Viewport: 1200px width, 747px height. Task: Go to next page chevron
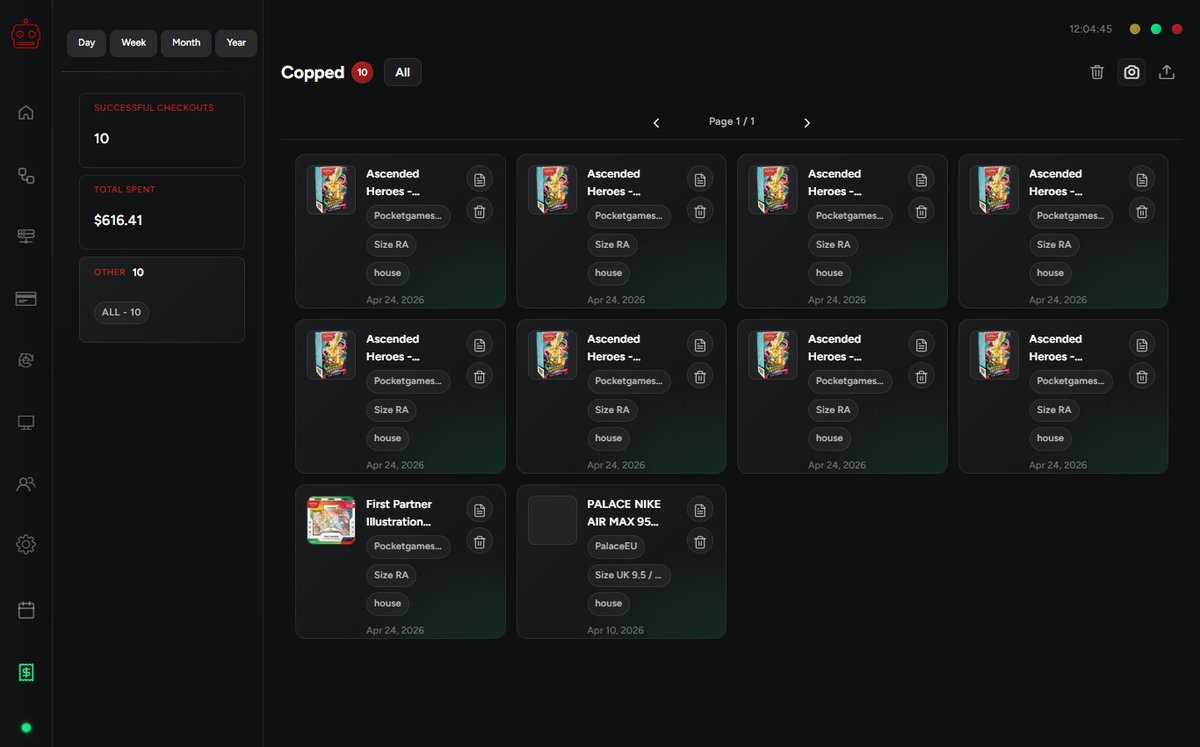click(x=807, y=123)
